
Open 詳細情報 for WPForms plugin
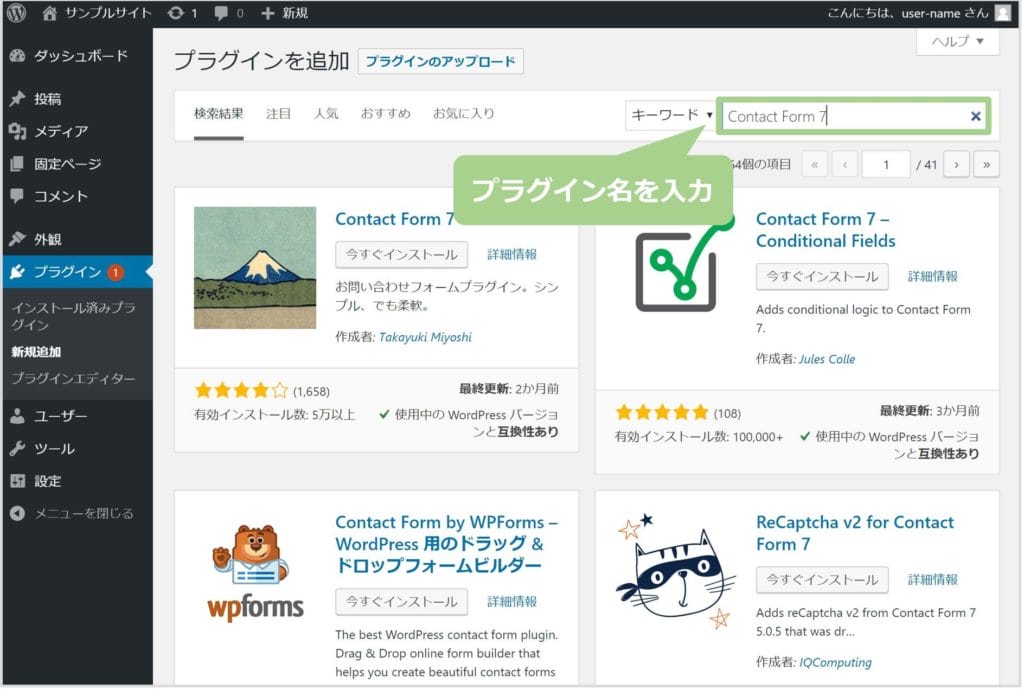click(512, 602)
